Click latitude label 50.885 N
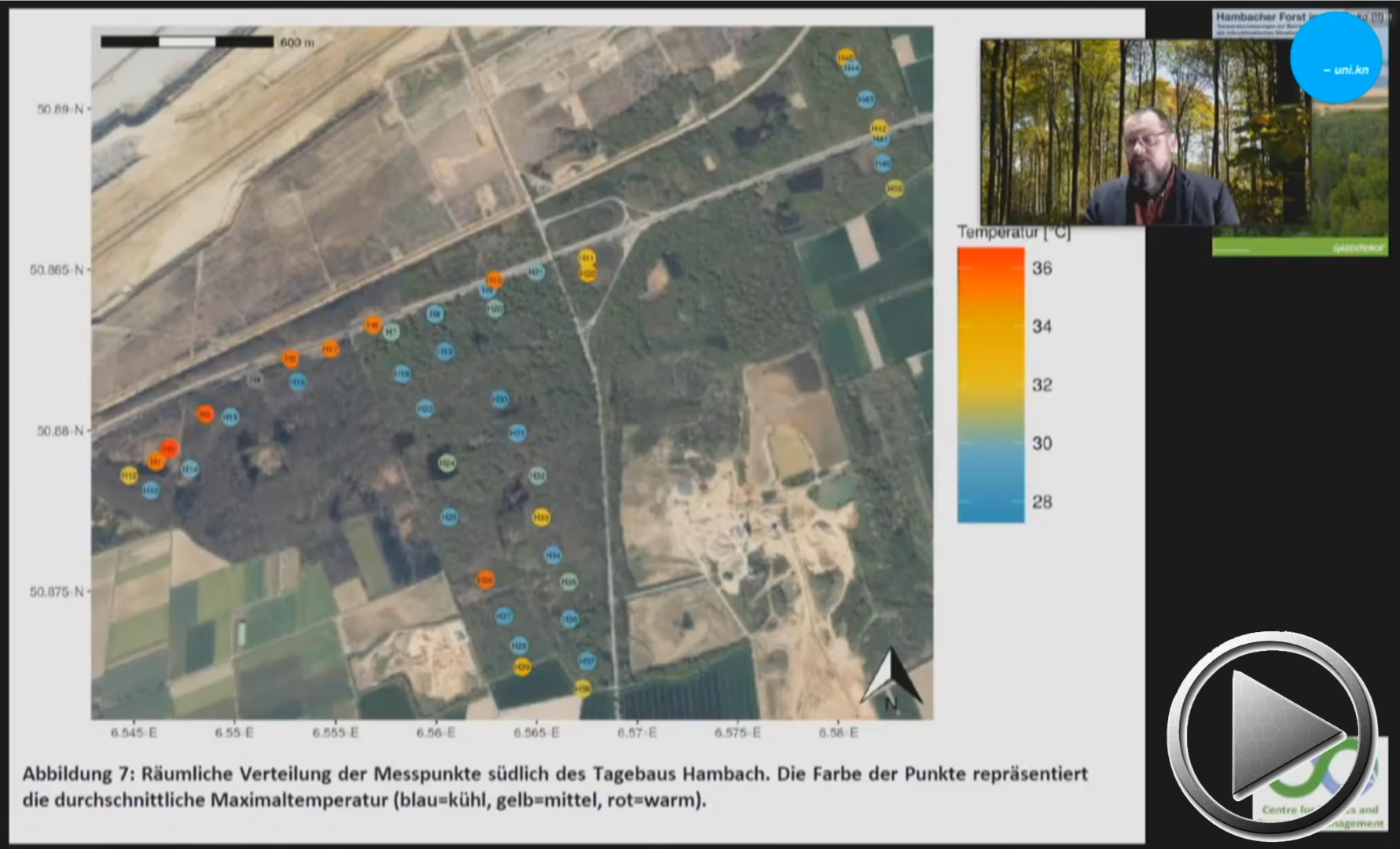The image size is (1400, 849). tap(57, 270)
